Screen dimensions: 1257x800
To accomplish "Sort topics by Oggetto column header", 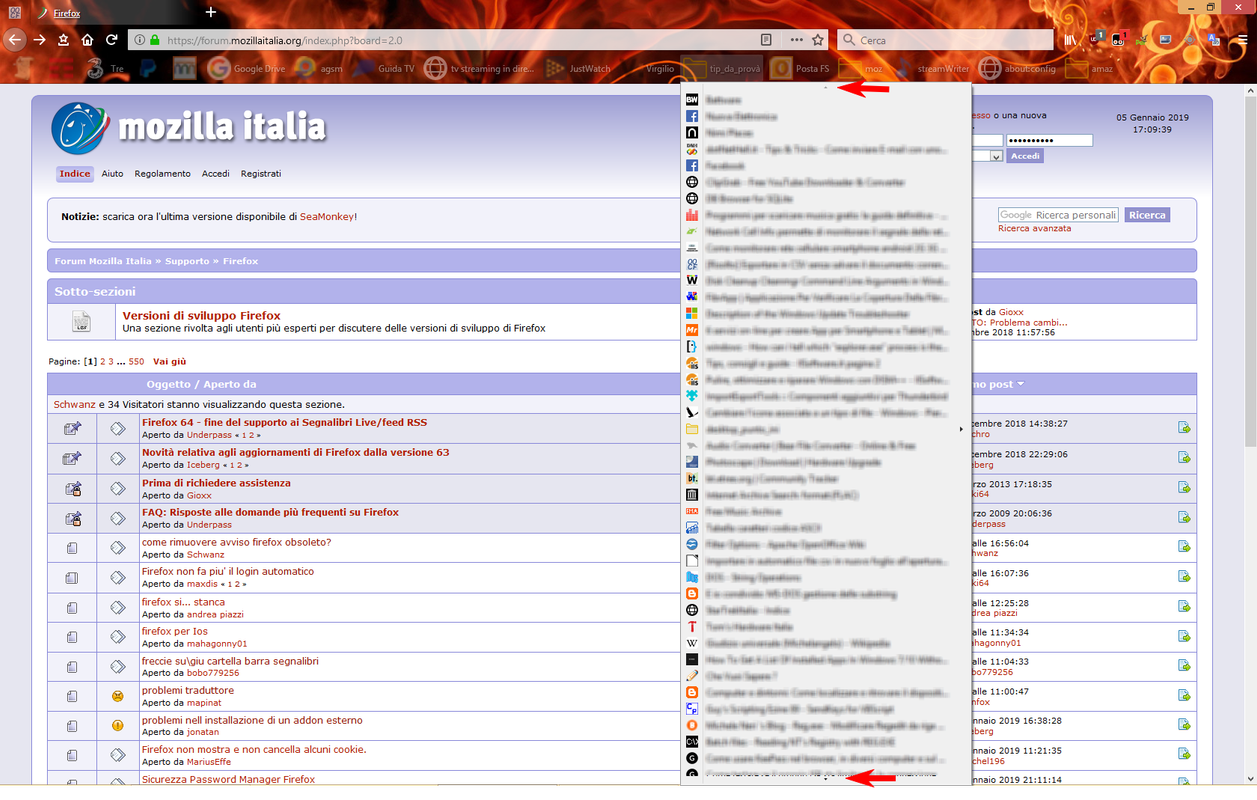I will click(167, 384).
